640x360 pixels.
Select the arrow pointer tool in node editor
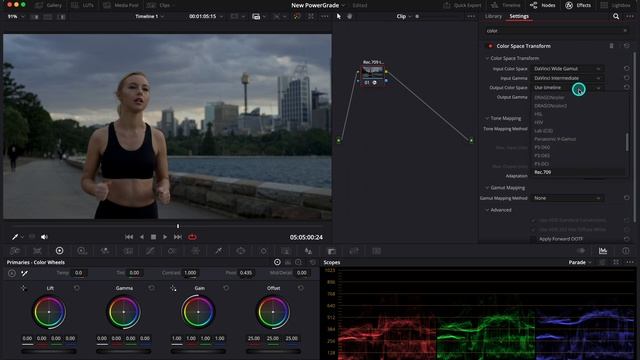click(338, 16)
